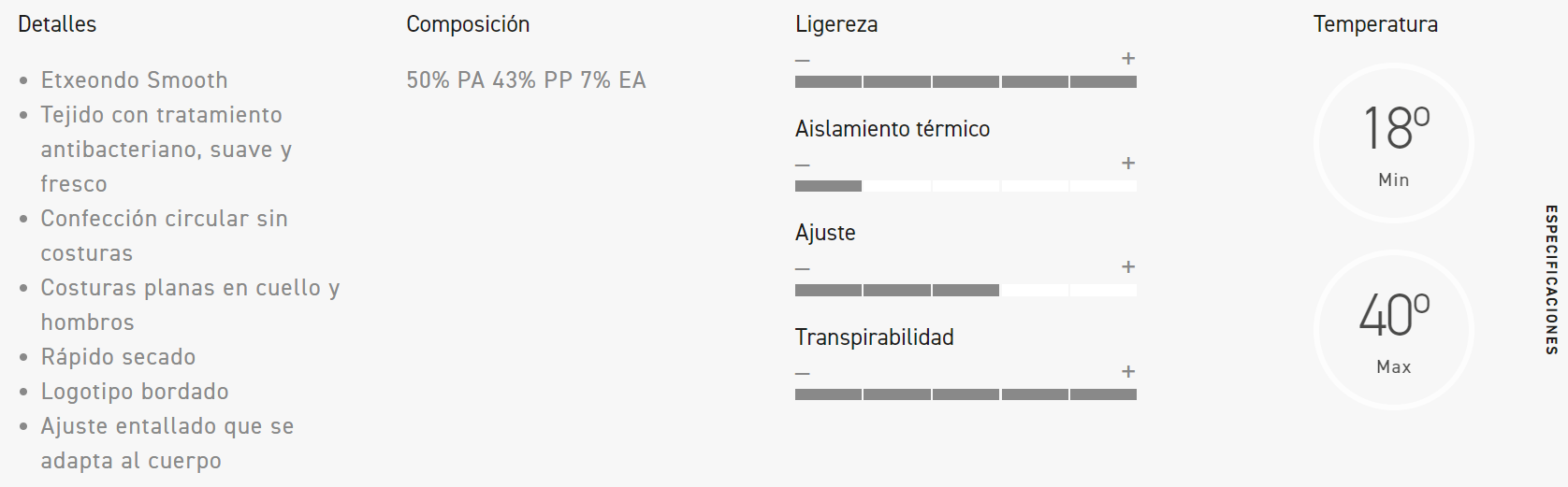
Task: Open the vertical ESPECIFICACIONES tab
Action: click(x=1551, y=279)
